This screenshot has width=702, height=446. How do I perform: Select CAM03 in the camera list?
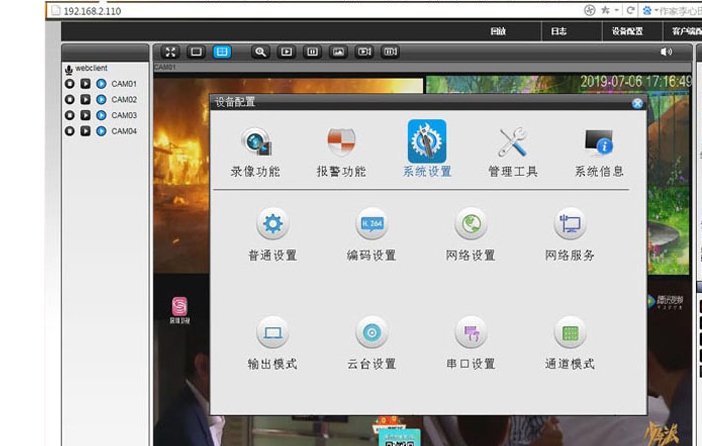(x=124, y=115)
